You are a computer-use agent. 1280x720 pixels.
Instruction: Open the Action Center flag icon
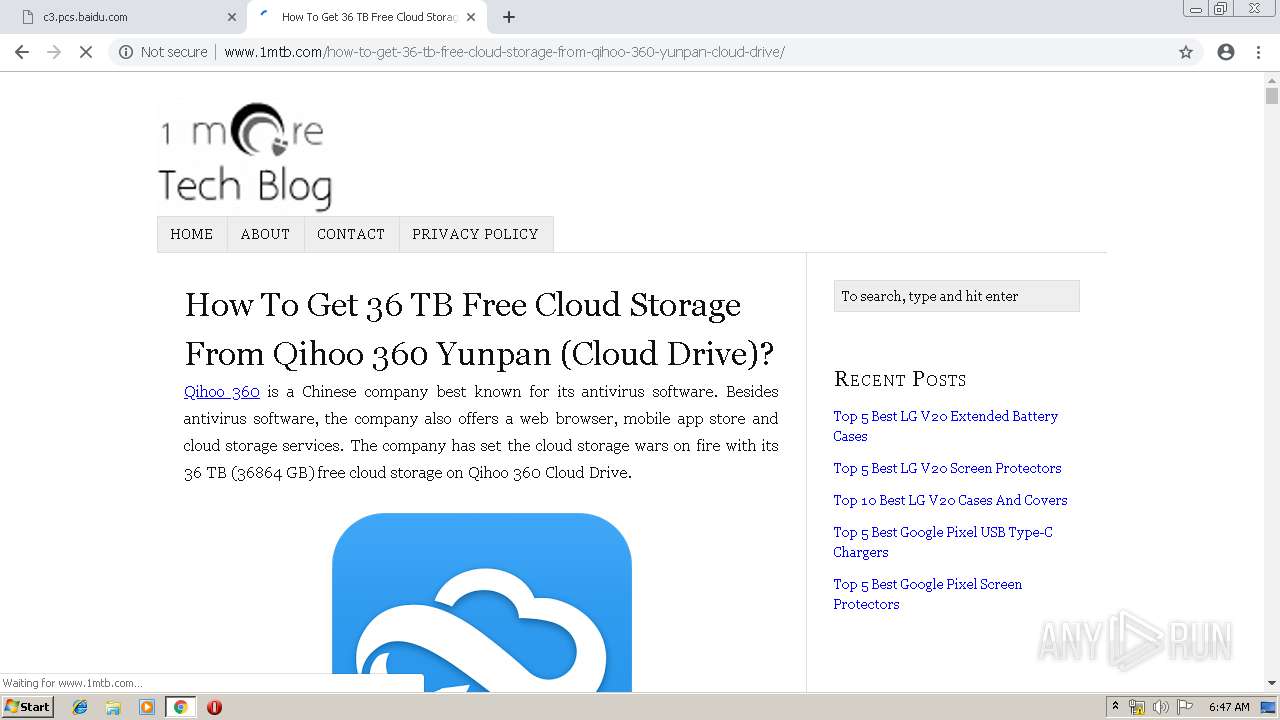click(1185, 707)
